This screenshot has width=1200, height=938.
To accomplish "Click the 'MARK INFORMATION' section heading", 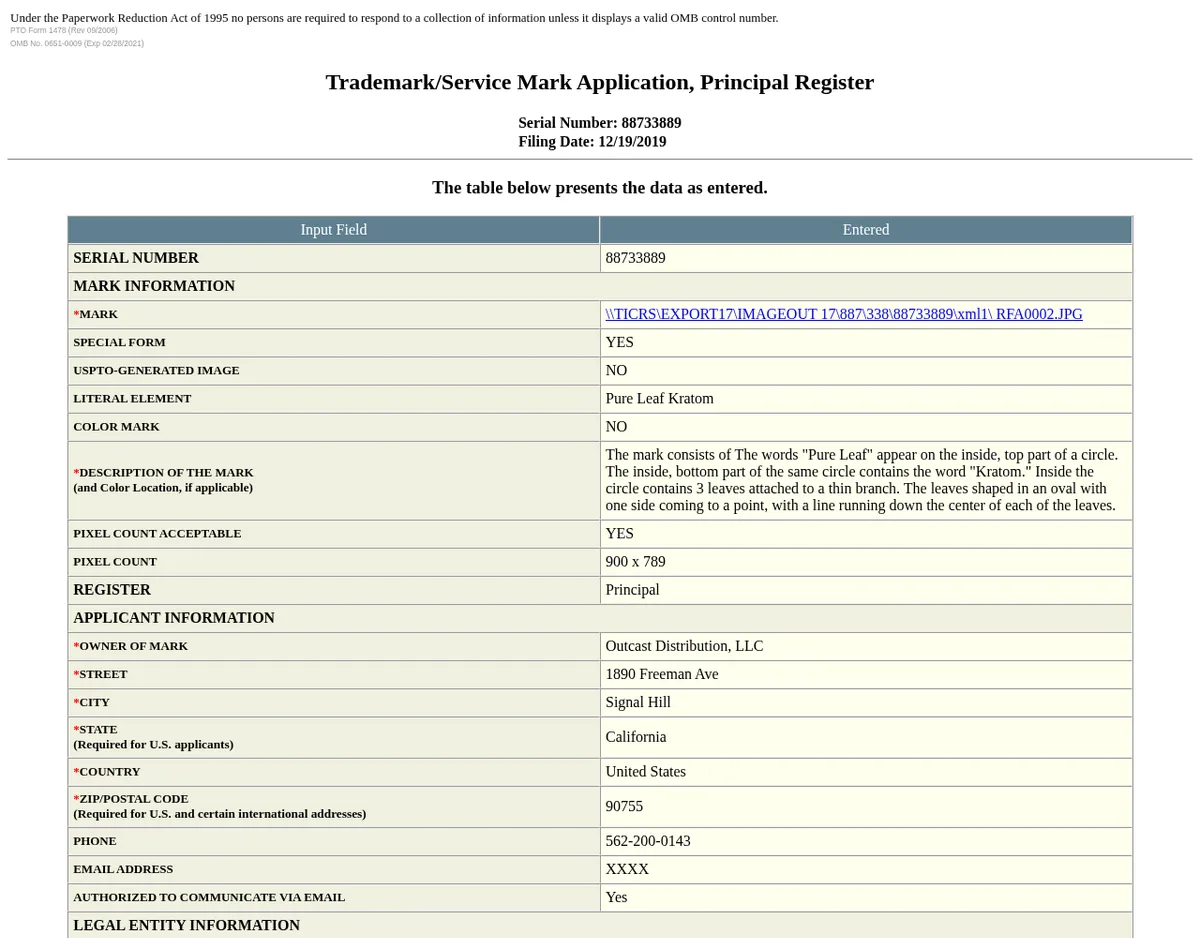I will pyautogui.click(x=154, y=286).
